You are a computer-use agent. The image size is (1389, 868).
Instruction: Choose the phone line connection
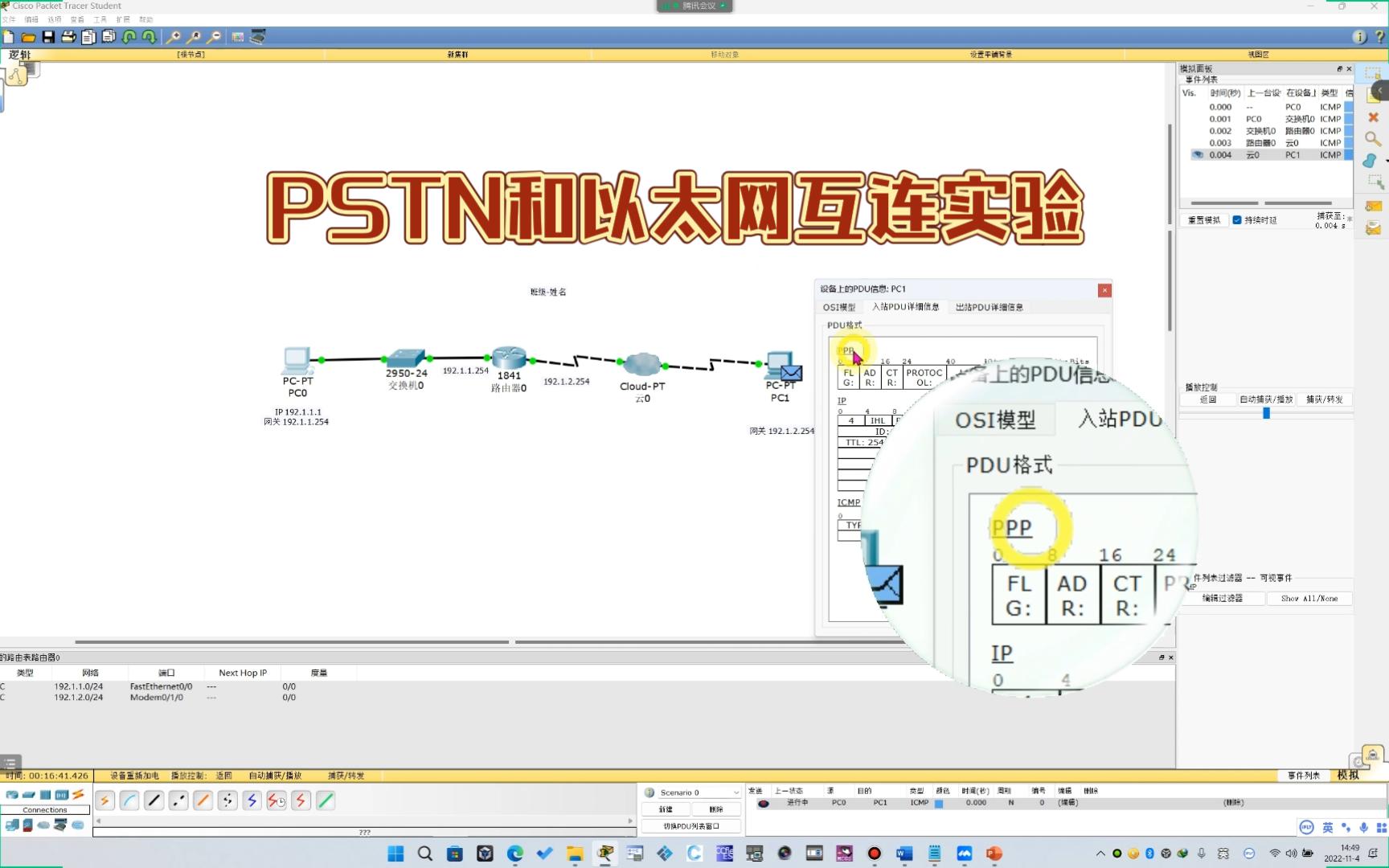pyautogui.click(x=227, y=800)
